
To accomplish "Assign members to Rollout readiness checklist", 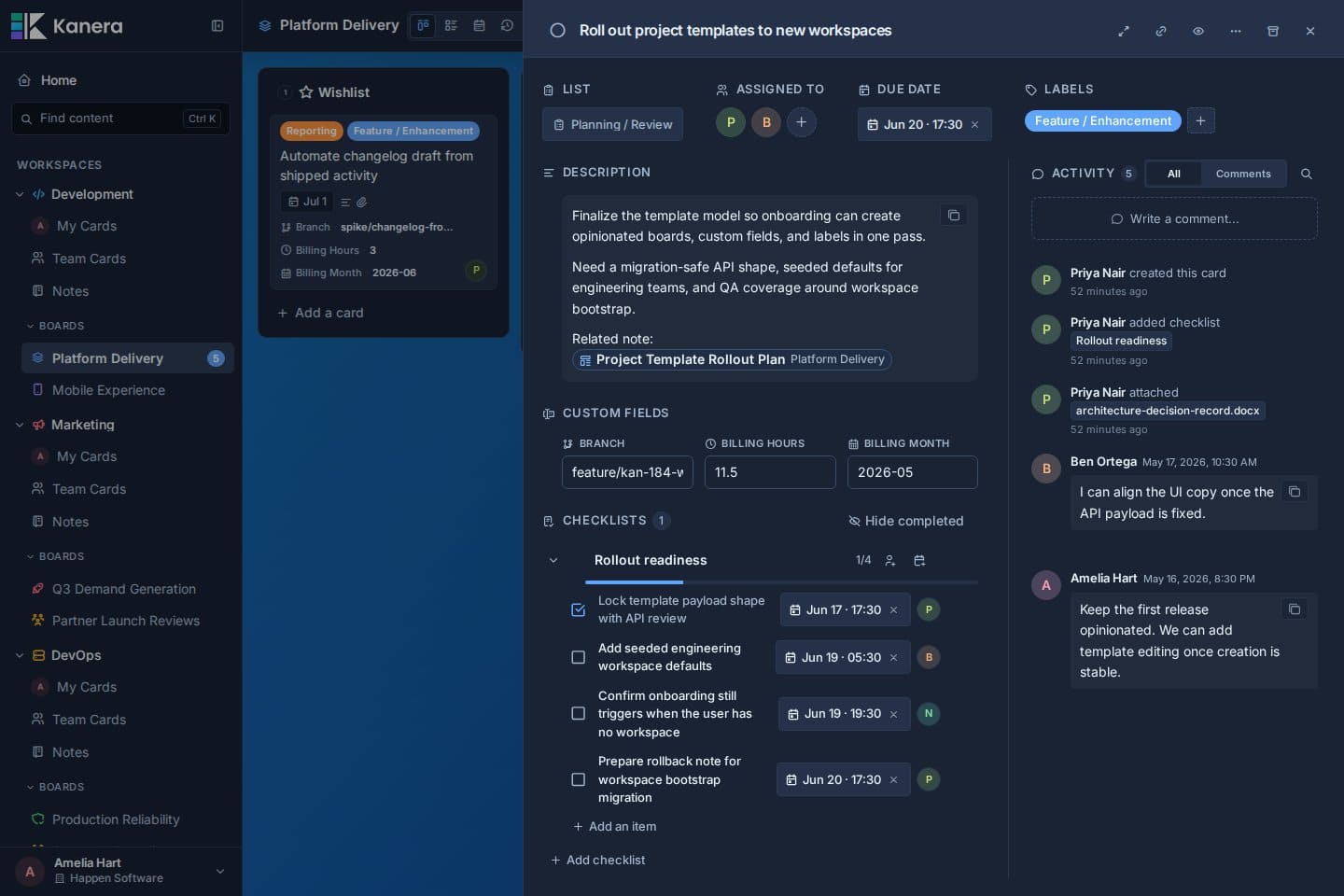I will coord(890,561).
